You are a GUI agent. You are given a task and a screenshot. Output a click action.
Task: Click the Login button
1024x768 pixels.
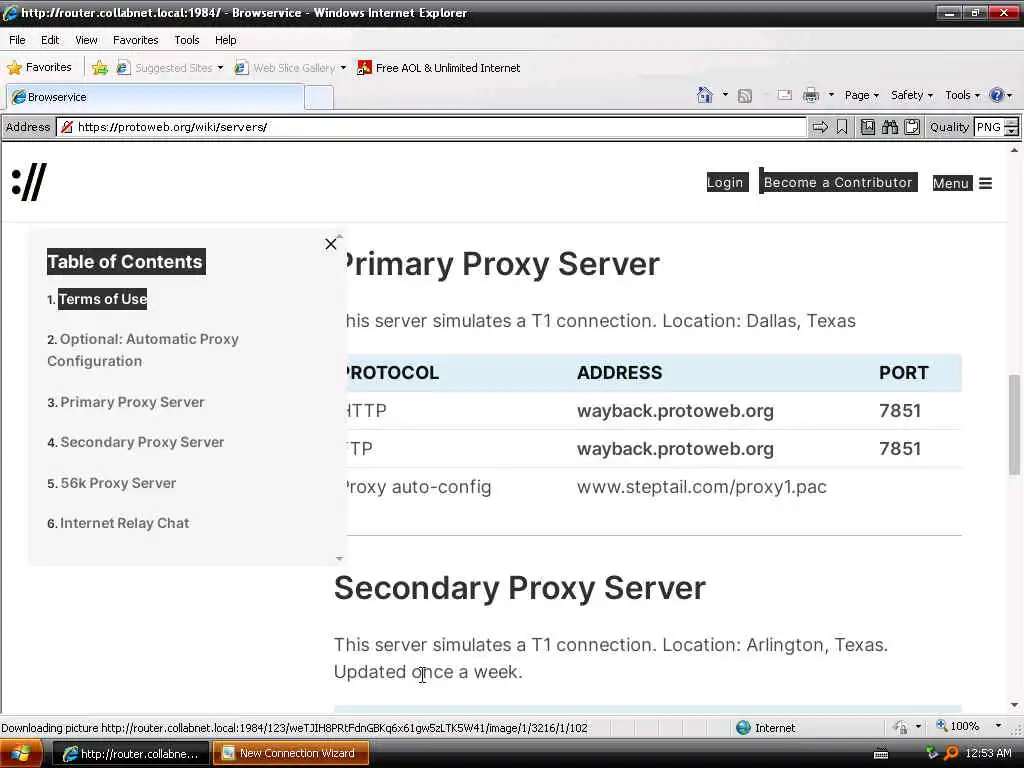pyautogui.click(x=727, y=182)
